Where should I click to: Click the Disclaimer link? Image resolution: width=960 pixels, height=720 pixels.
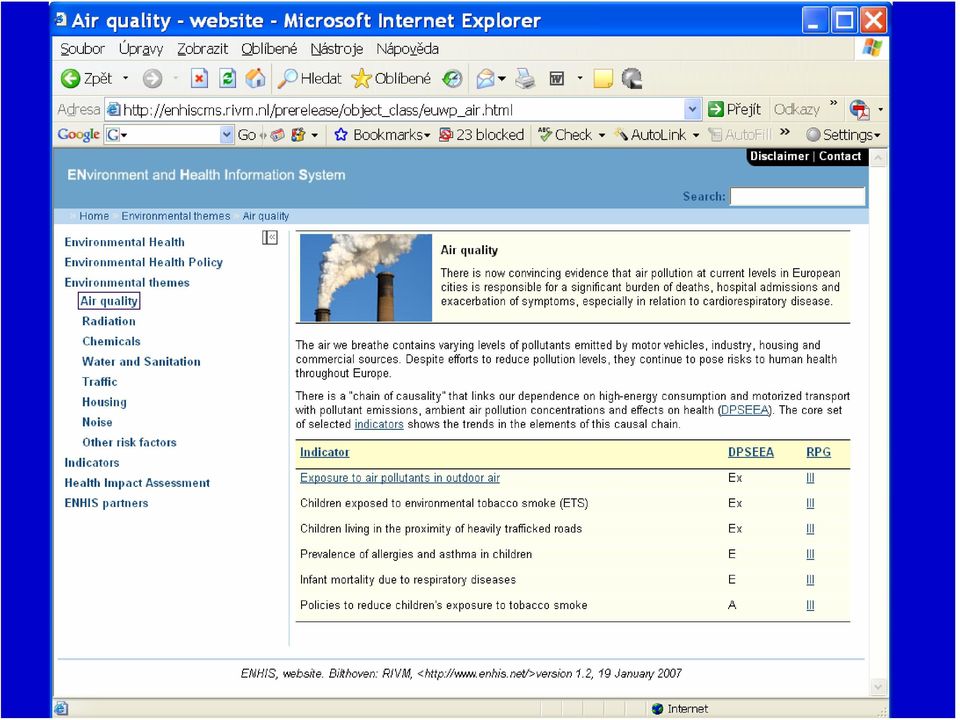click(x=779, y=156)
